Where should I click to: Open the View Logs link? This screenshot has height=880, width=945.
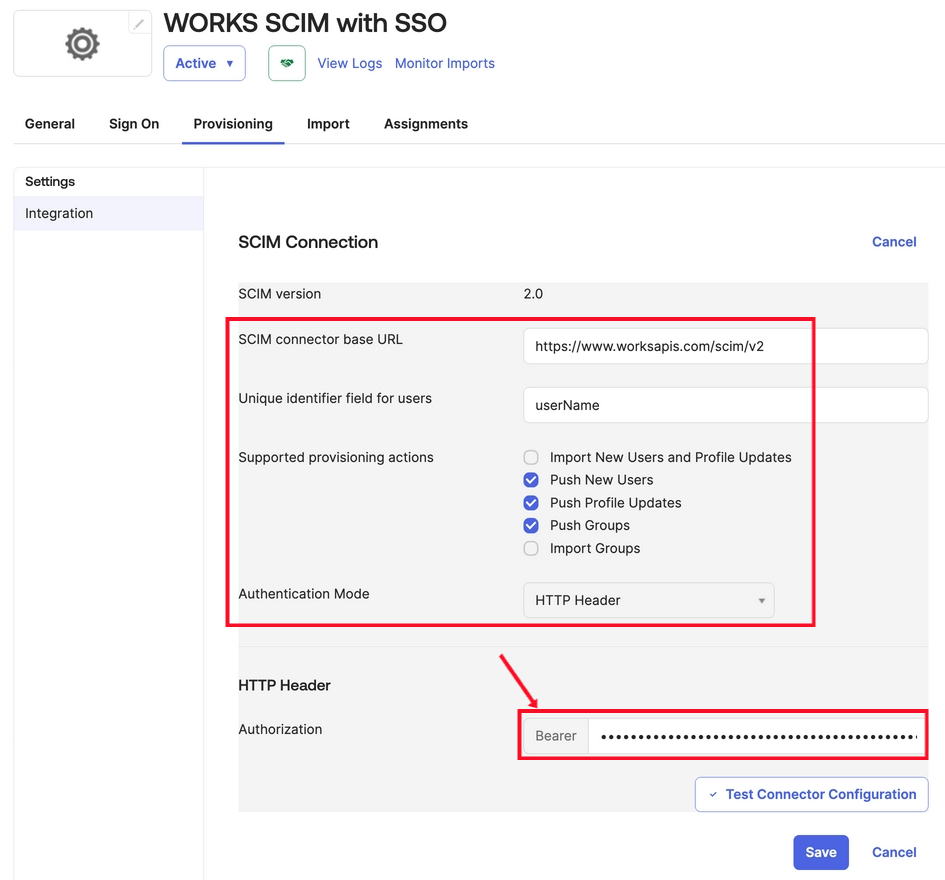coord(350,63)
